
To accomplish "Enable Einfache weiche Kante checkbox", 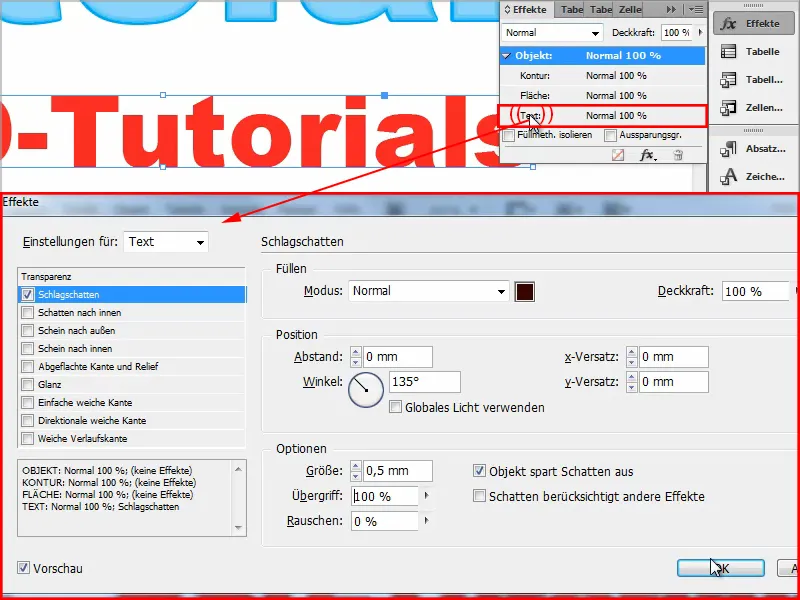I will [x=28, y=403].
